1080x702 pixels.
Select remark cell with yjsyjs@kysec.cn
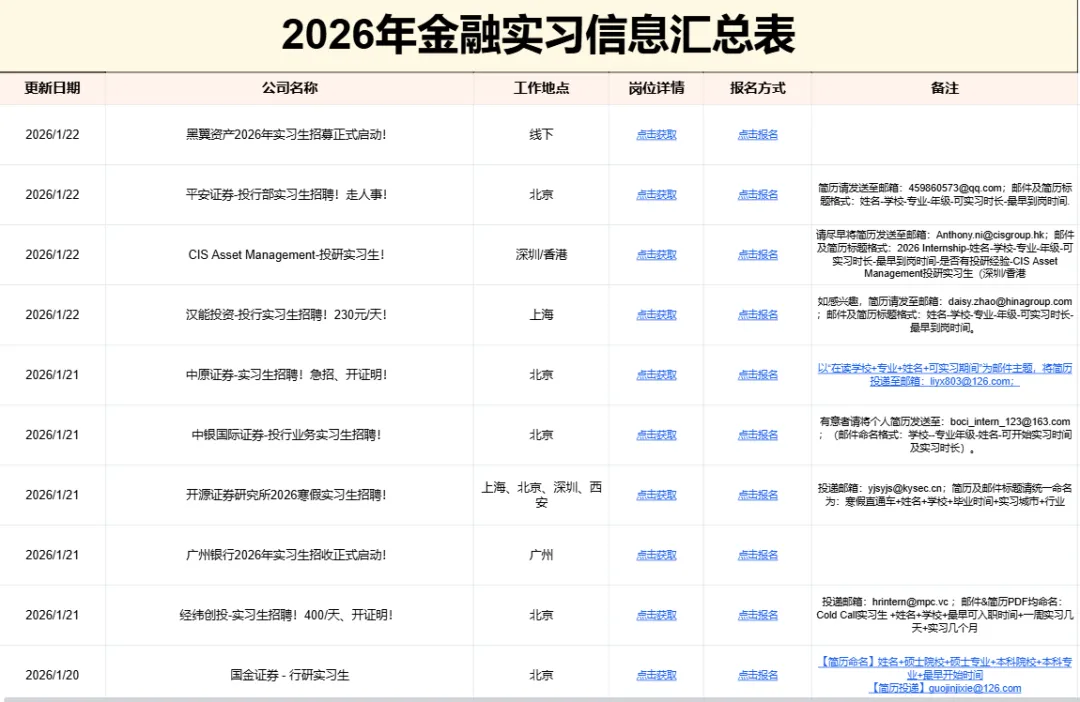(x=944, y=495)
